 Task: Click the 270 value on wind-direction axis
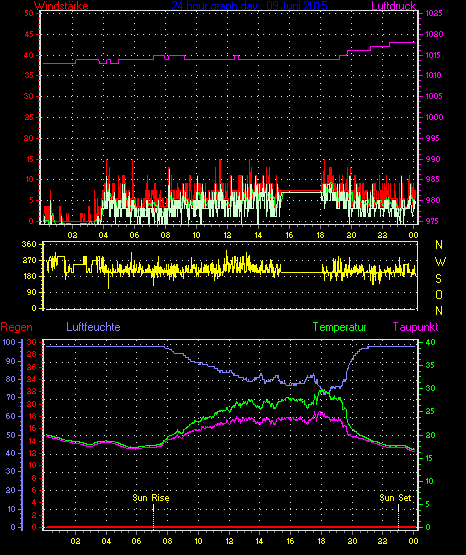pos(29,260)
